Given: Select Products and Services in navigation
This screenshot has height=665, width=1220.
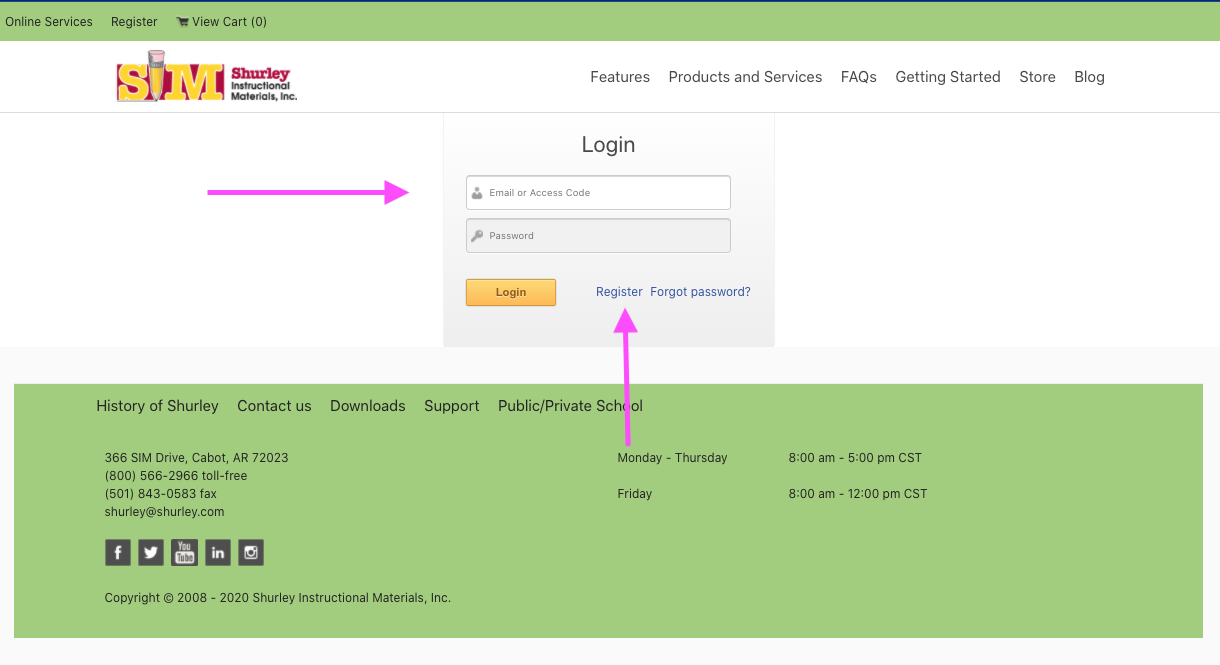Looking at the screenshot, I should (745, 77).
